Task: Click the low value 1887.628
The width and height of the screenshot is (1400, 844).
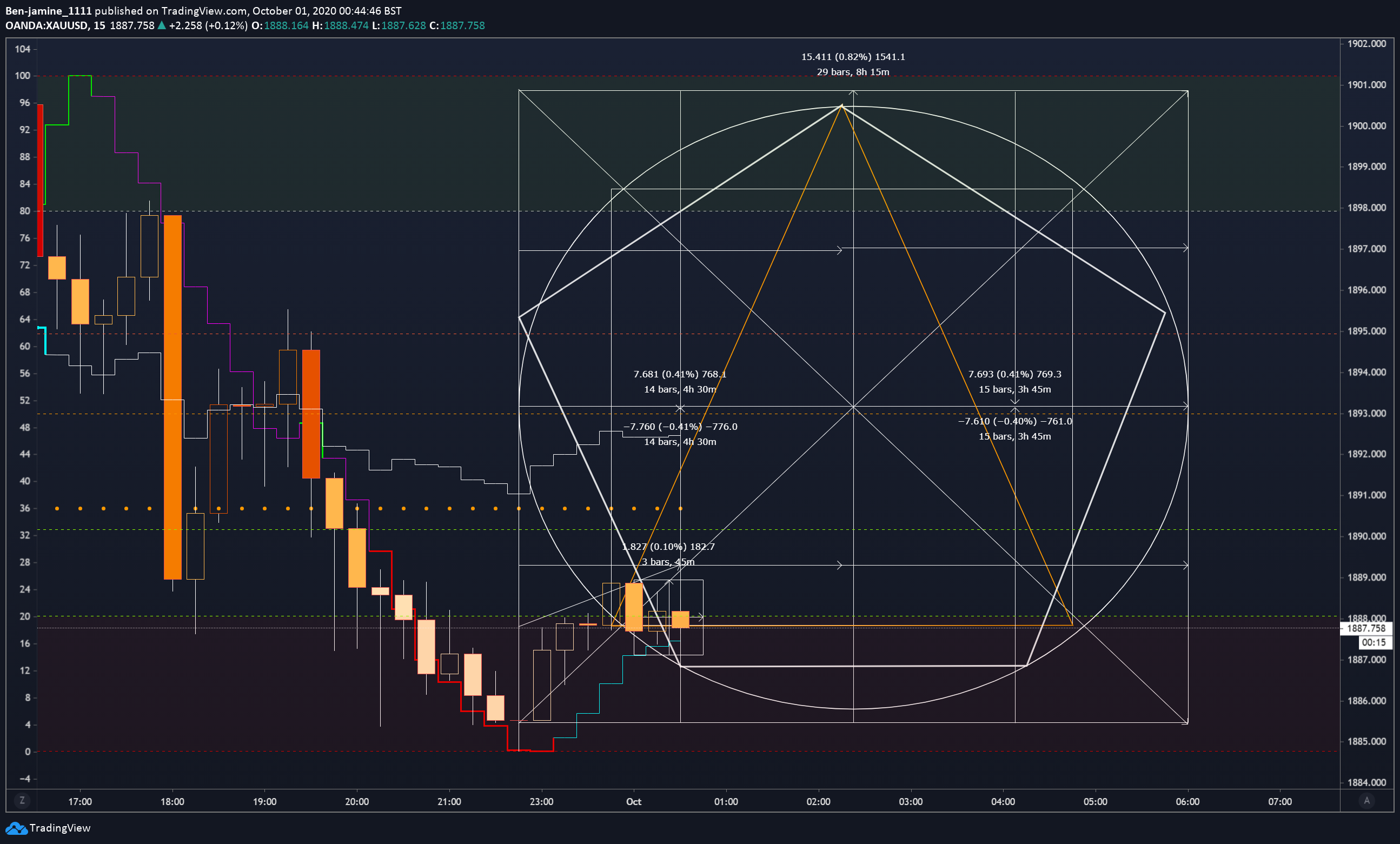Action: point(403,25)
